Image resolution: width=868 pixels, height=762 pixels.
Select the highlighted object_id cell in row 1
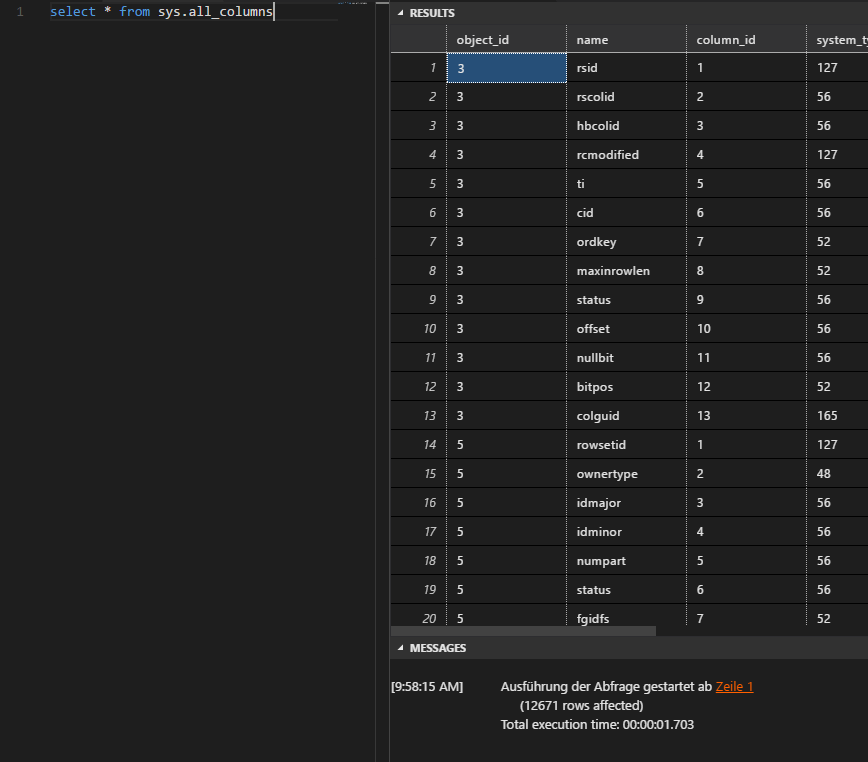click(x=505, y=67)
